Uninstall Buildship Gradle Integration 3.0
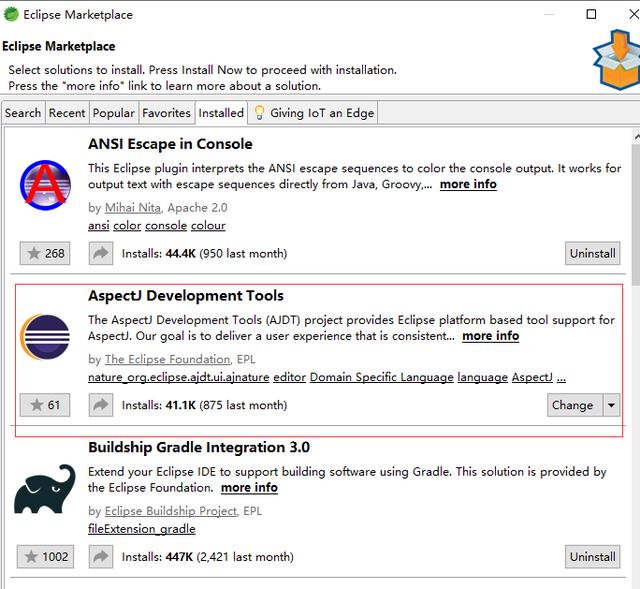Screen dimensions: 640x589 point(593,557)
